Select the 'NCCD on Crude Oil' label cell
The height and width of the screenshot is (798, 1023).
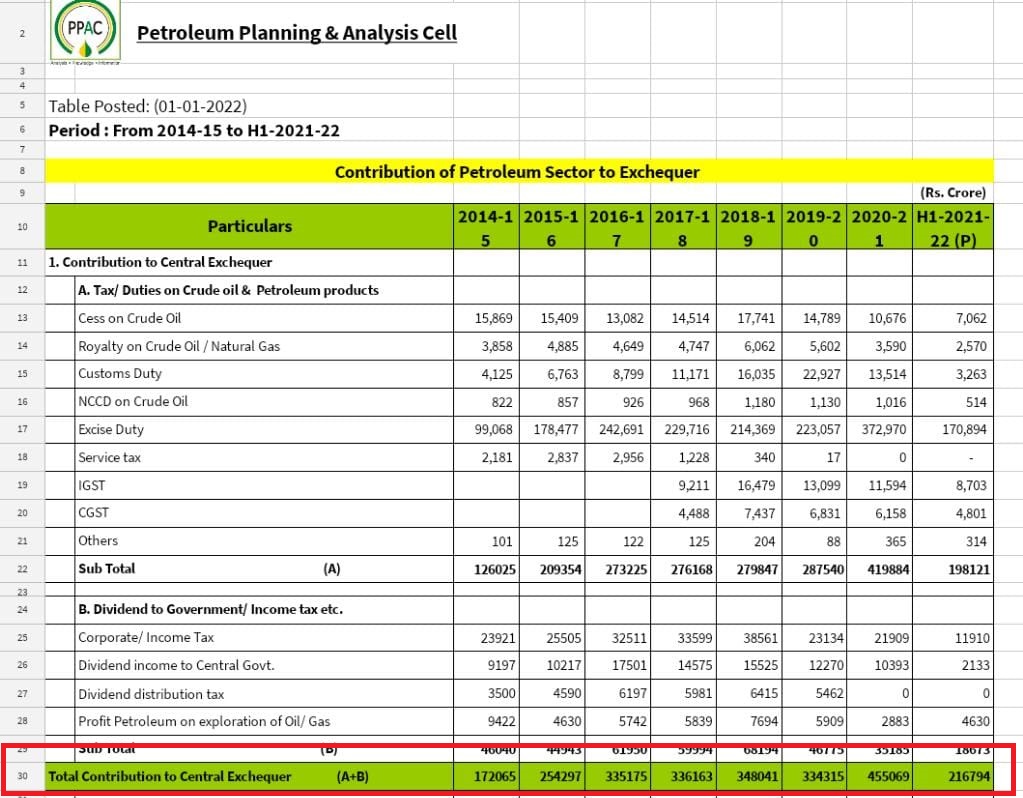(x=264, y=402)
